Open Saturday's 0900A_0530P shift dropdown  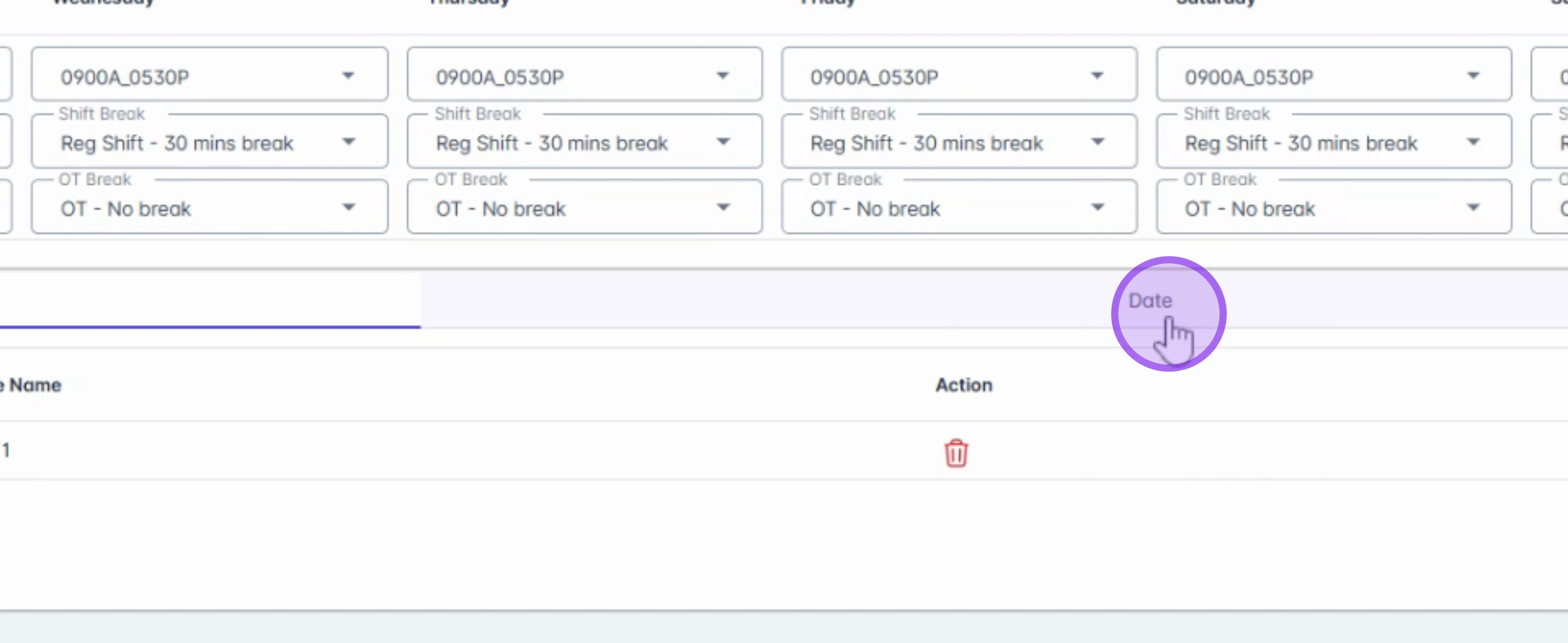[1334, 76]
